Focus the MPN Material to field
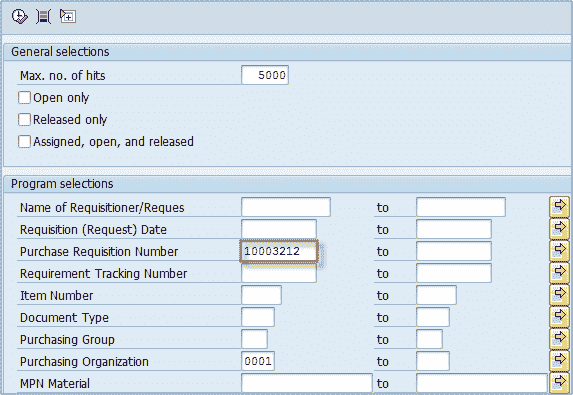Viewport: 573px width, 395px height. tap(482, 383)
